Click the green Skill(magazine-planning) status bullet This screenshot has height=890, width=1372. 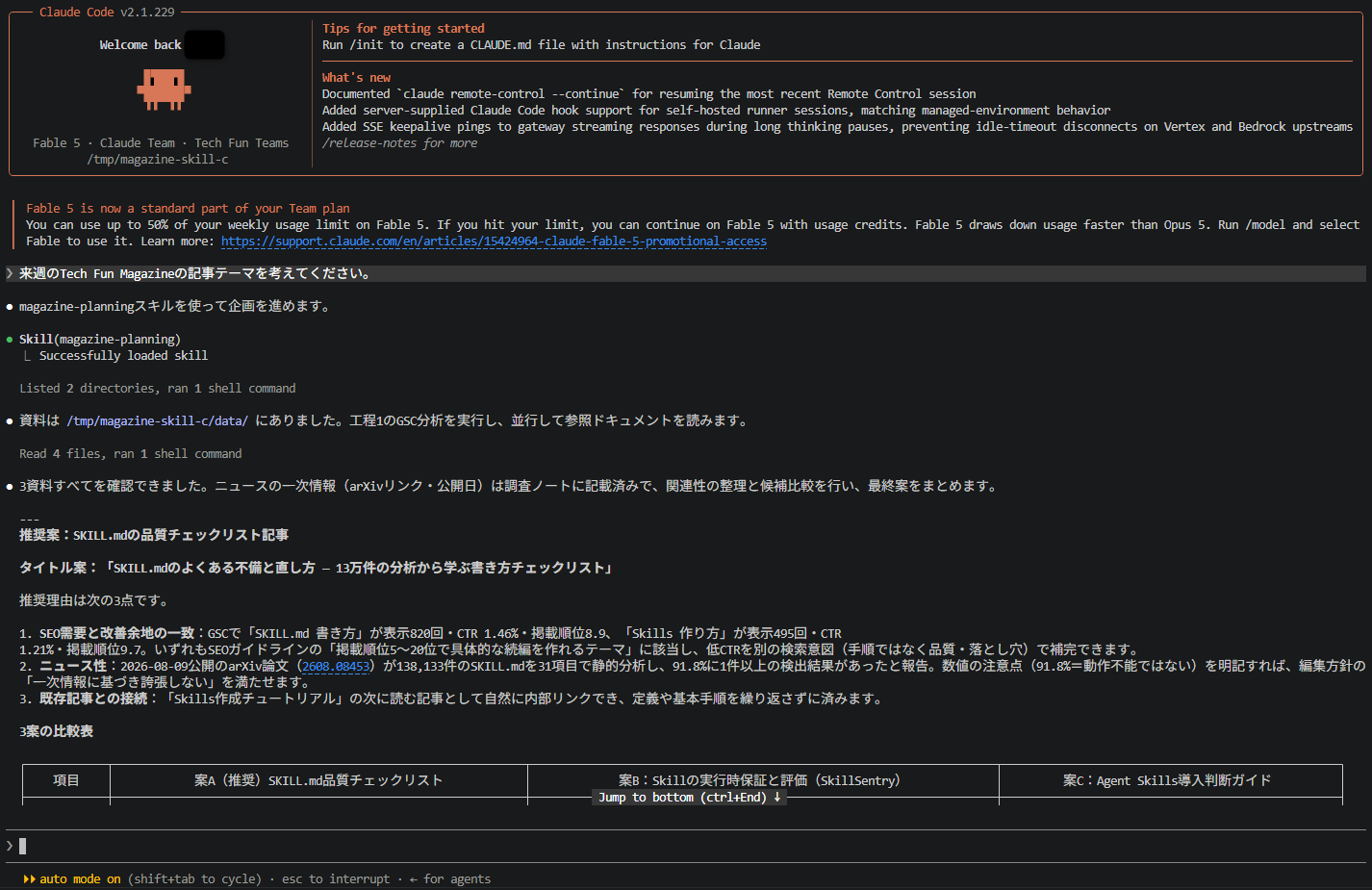tap(10, 340)
